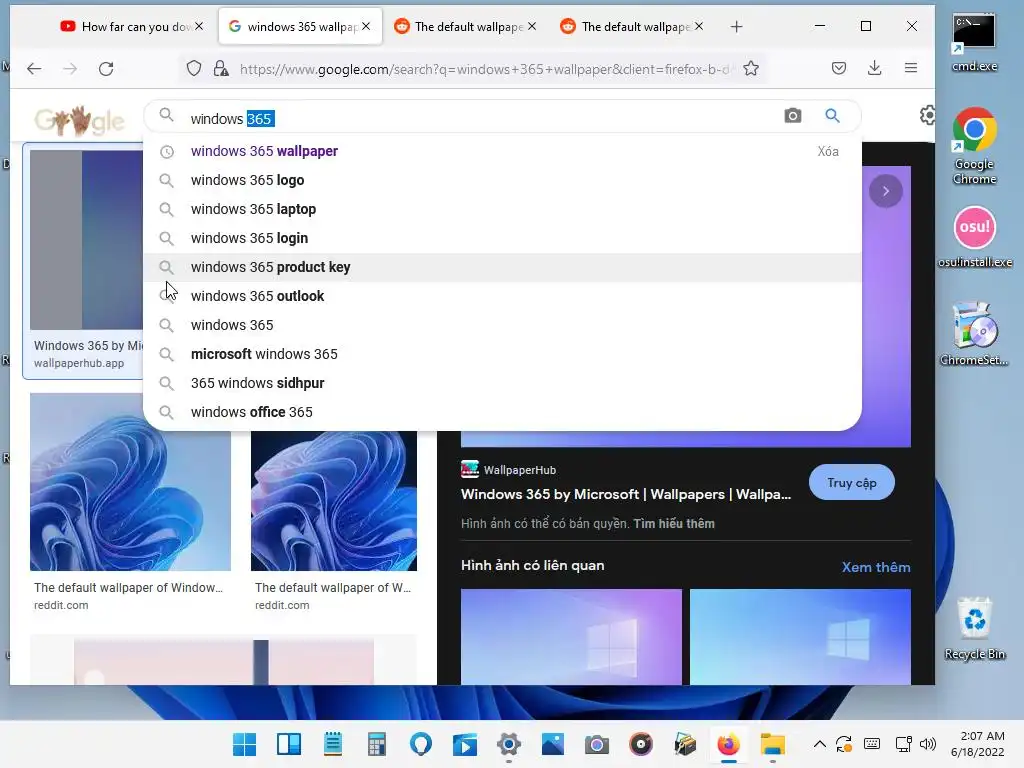This screenshot has width=1024, height=768.
Task: Open the tracking protection shield icon
Action: click(194, 69)
